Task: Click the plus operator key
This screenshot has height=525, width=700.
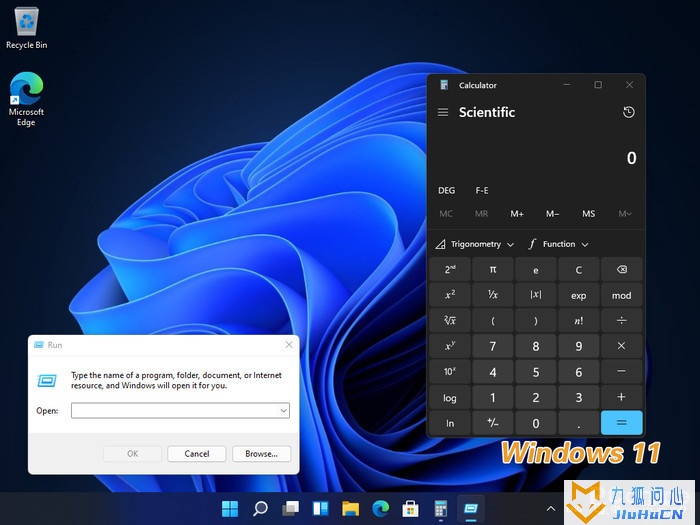Action: tap(621, 397)
